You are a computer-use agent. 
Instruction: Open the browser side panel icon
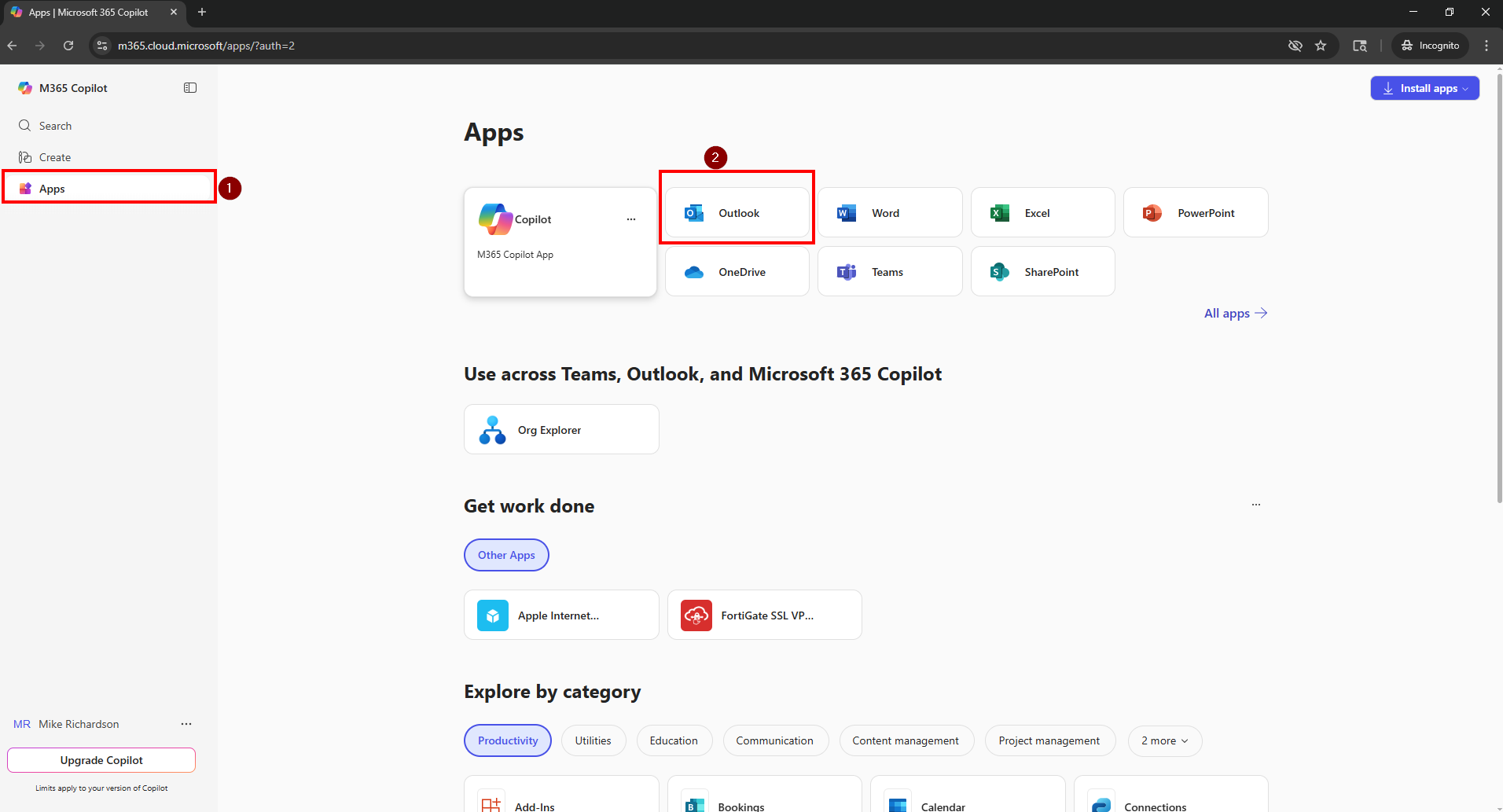1360,46
